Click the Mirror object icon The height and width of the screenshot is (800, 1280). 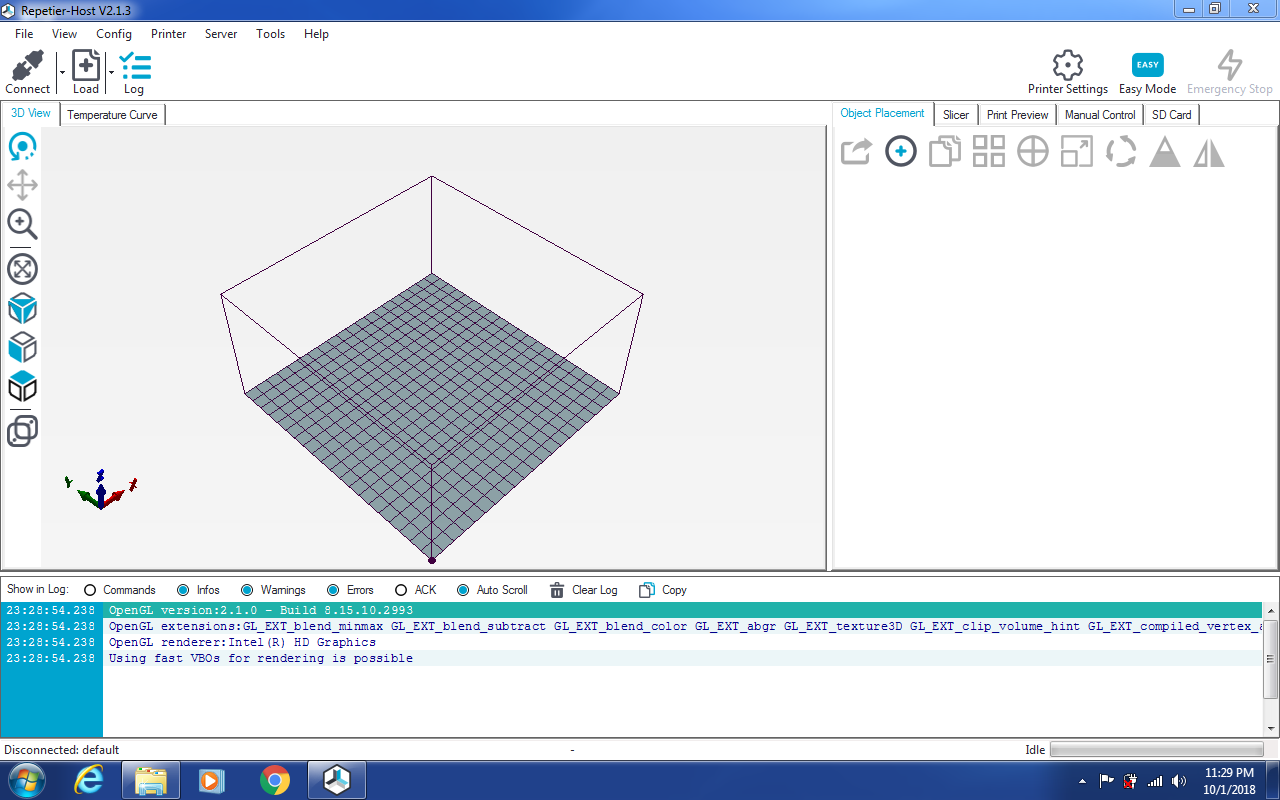coord(1209,152)
